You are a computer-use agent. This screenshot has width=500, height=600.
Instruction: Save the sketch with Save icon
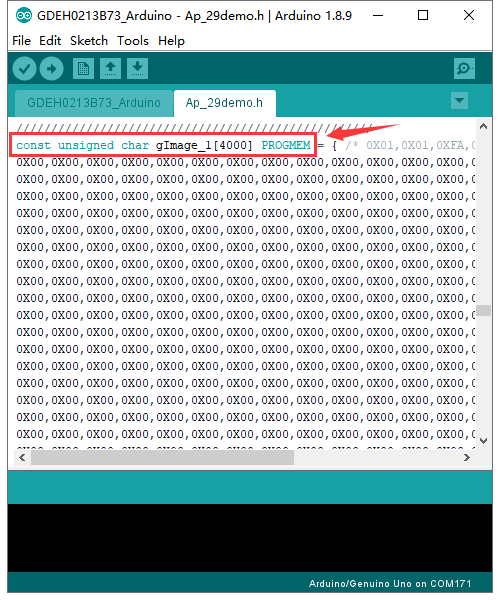pyautogui.click(x=137, y=69)
